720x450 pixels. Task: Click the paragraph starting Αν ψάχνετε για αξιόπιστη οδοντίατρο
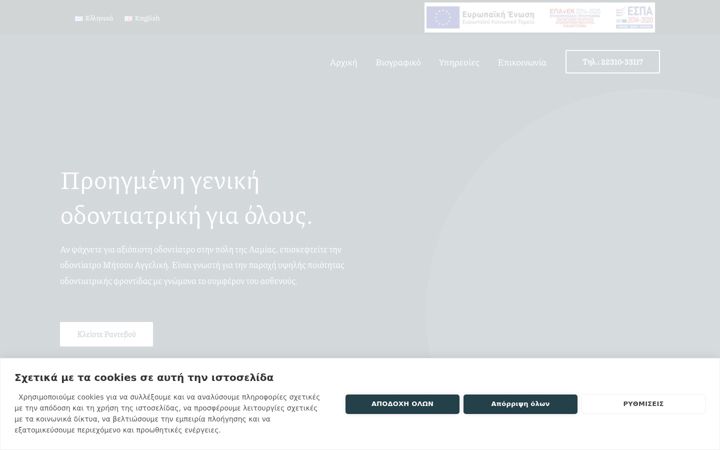202,265
